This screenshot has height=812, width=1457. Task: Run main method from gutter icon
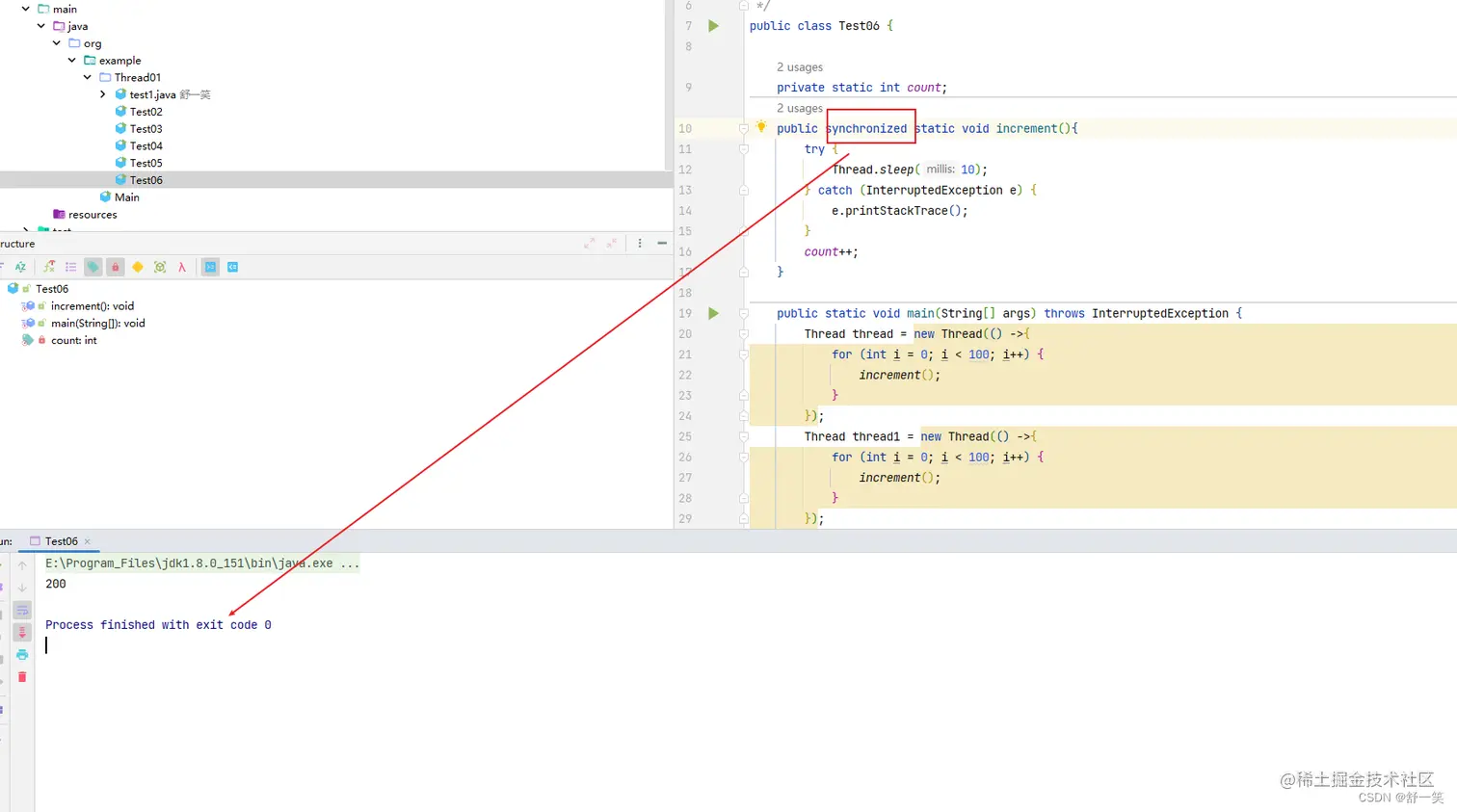coord(714,313)
